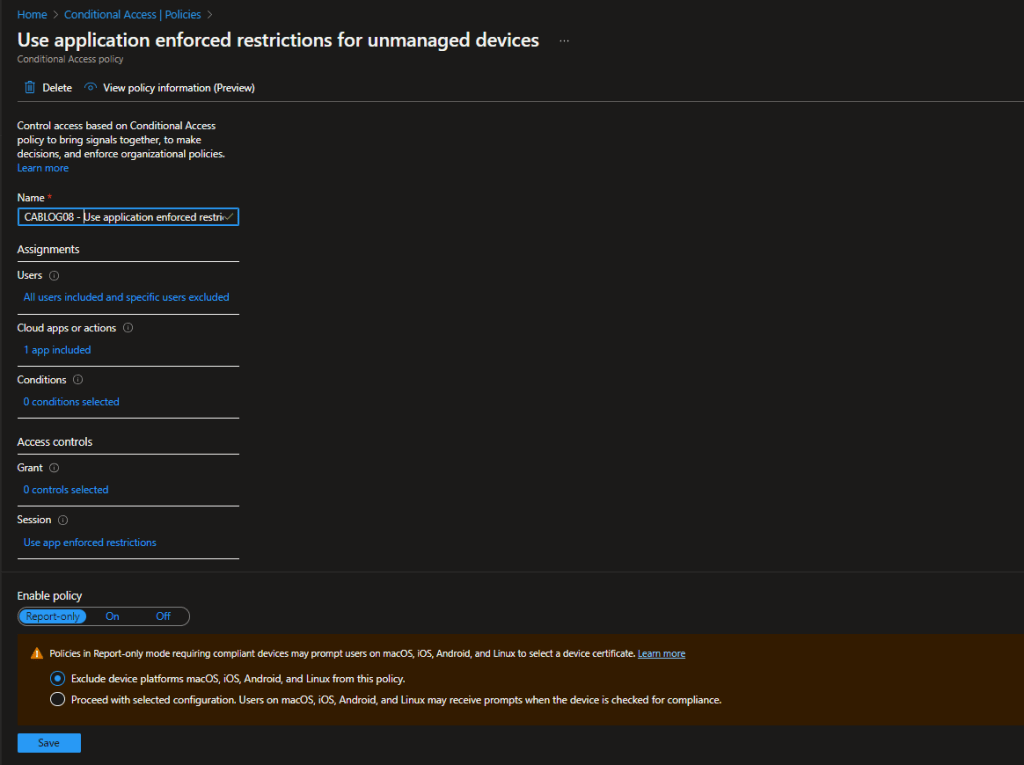Click the View policy information eye icon
The width and height of the screenshot is (1024, 765).
pyautogui.click(x=91, y=88)
